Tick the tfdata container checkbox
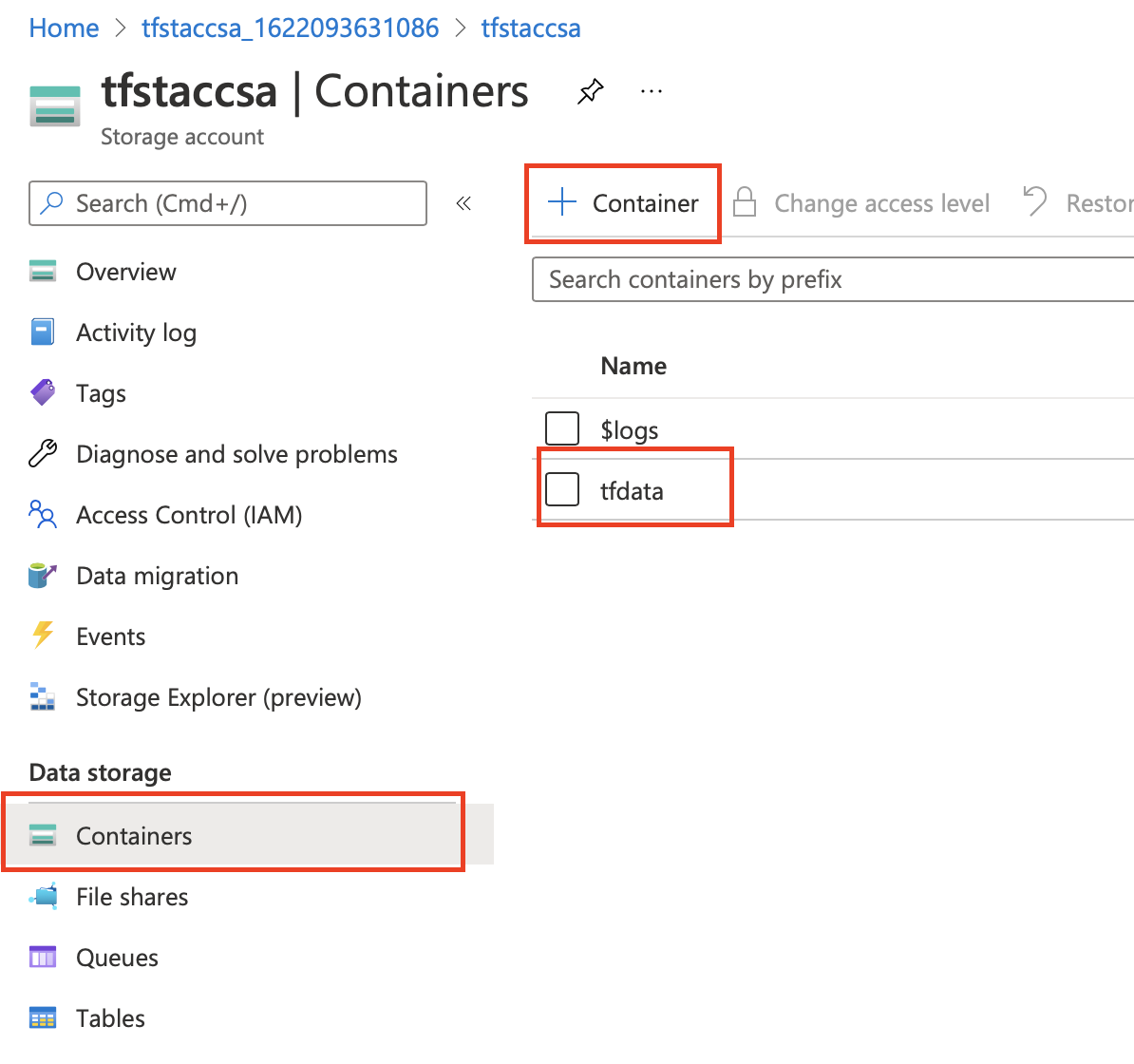 [562, 489]
